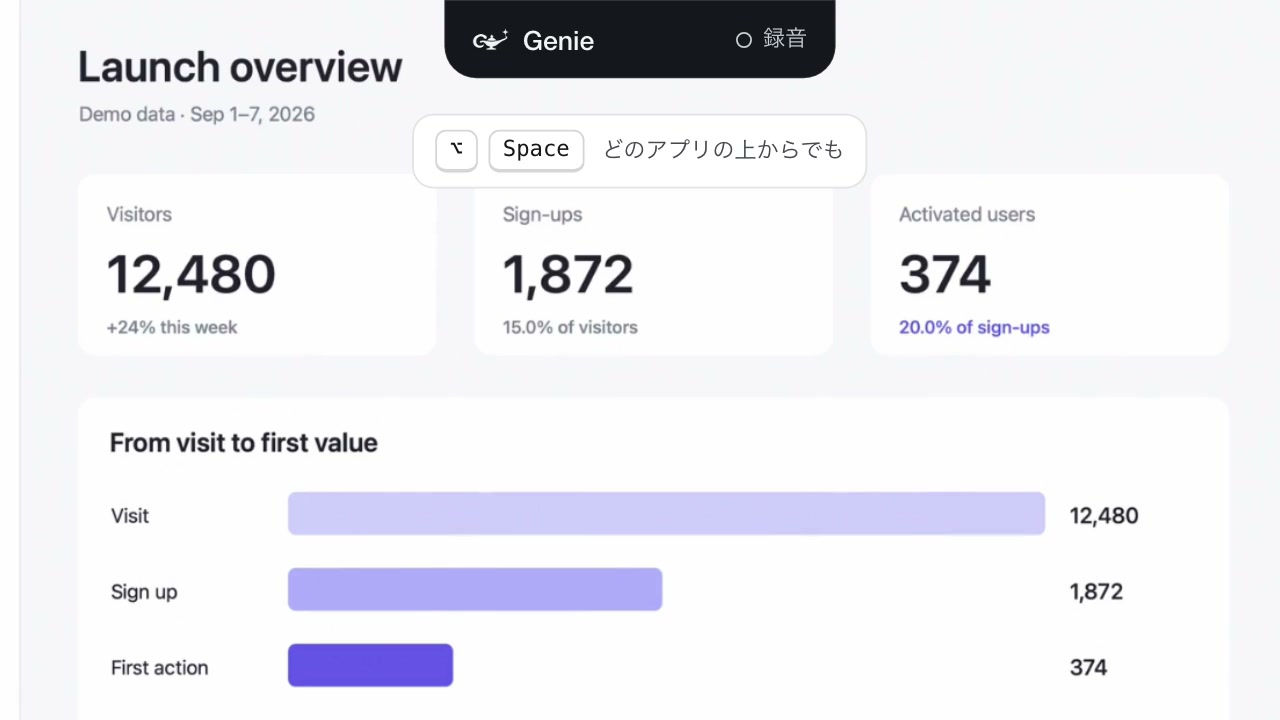
Task: Click the From visit to first value heading
Action: pyautogui.click(x=244, y=443)
